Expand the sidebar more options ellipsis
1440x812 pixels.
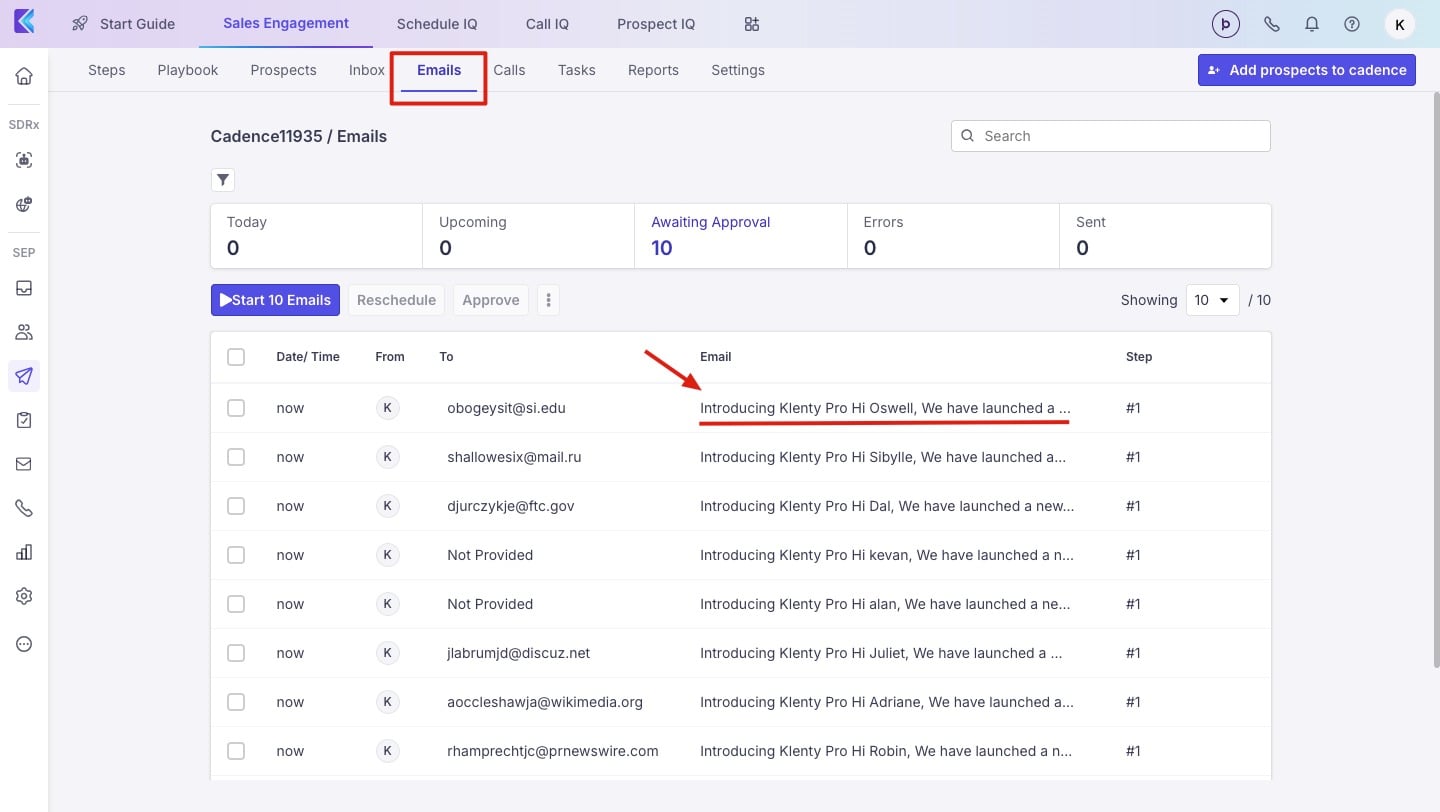(x=24, y=644)
